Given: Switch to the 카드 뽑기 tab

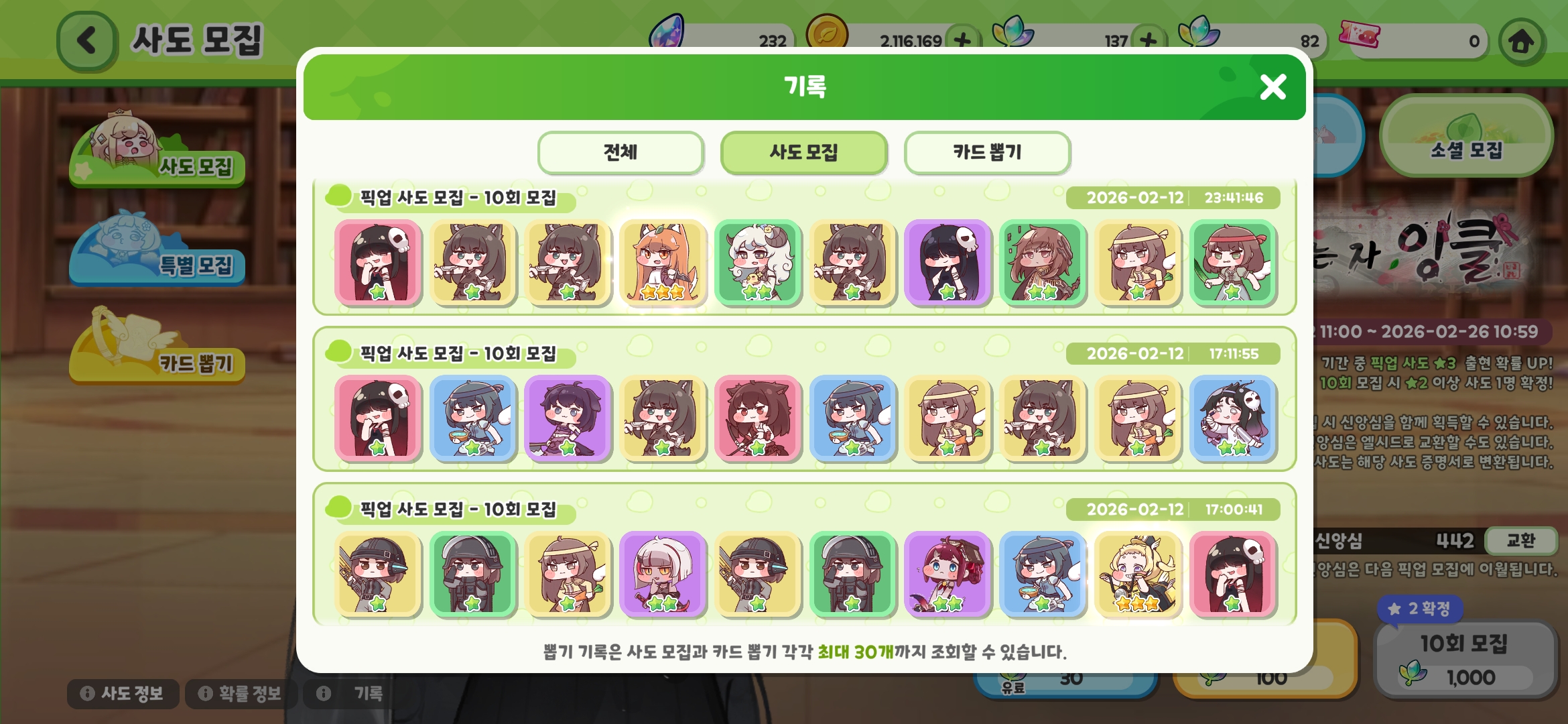Looking at the screenshot, I should click(x=987, y=152).
